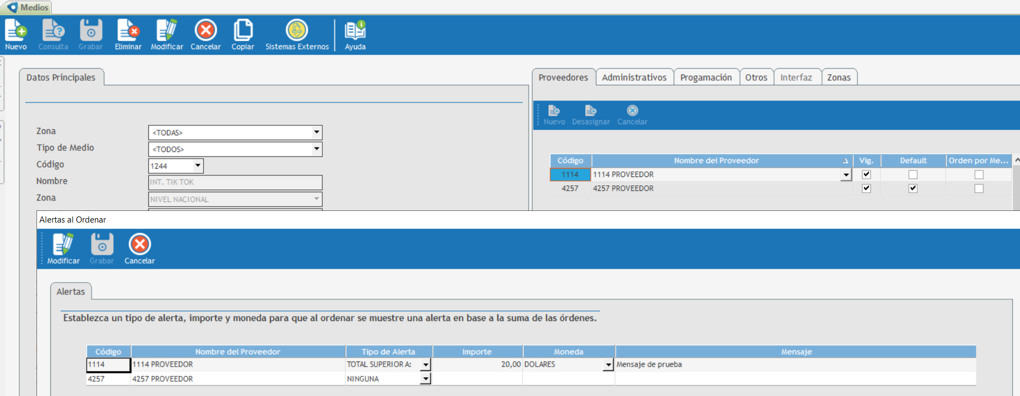1020x396 pixels.
Task: Open the Tipo de Medio dropdown
Action: pos(317,150)
